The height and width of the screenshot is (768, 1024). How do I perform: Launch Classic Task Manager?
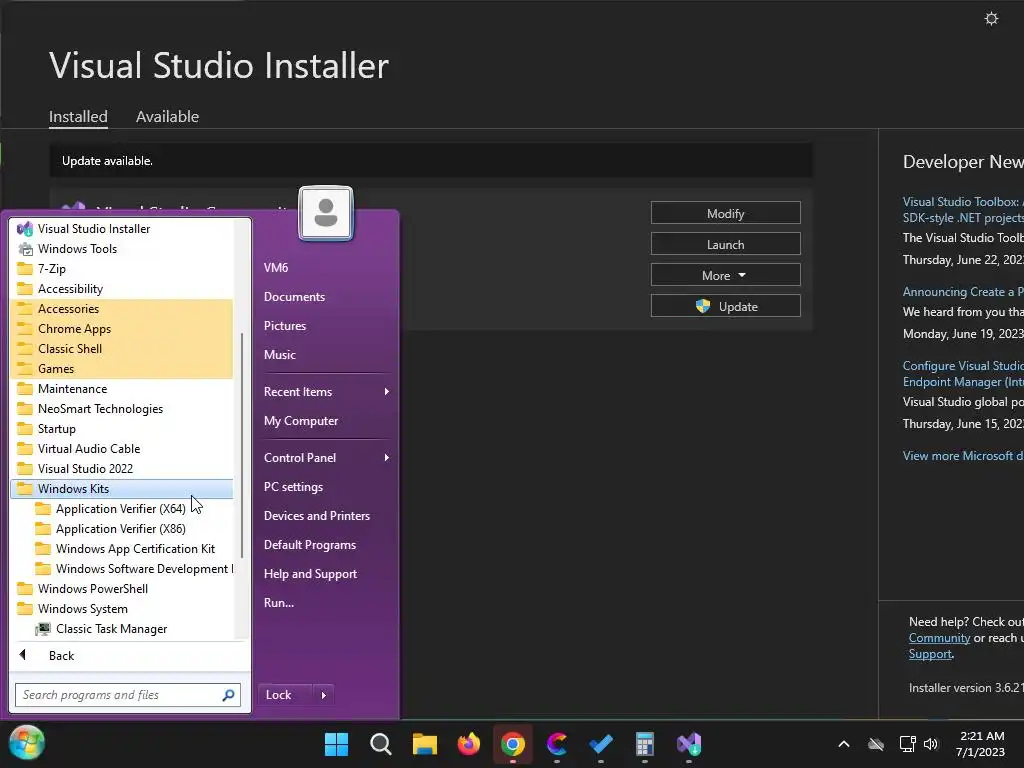(x=121, y=629)
